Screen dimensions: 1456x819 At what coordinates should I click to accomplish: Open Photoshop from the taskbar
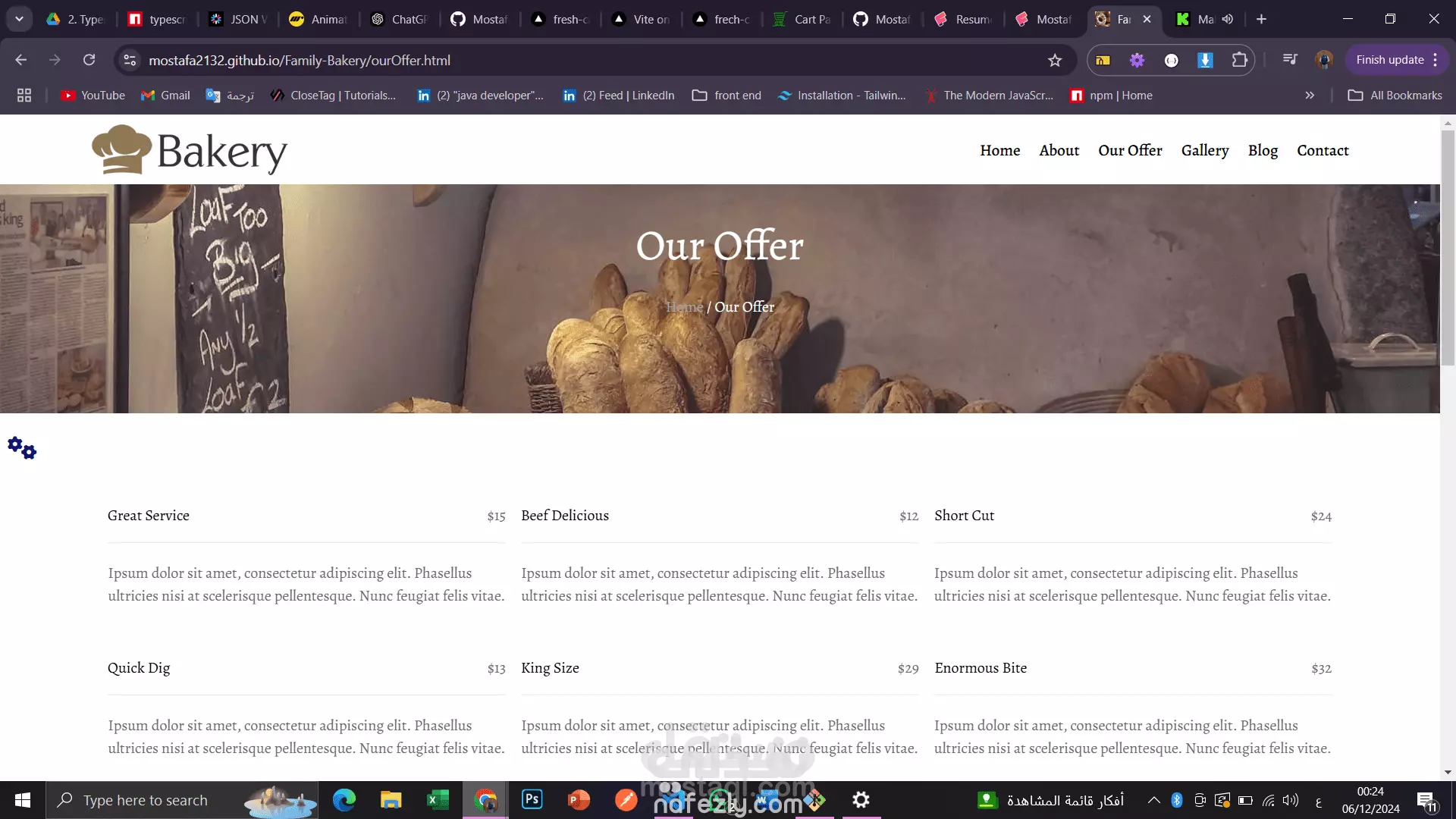coord(532,799)
